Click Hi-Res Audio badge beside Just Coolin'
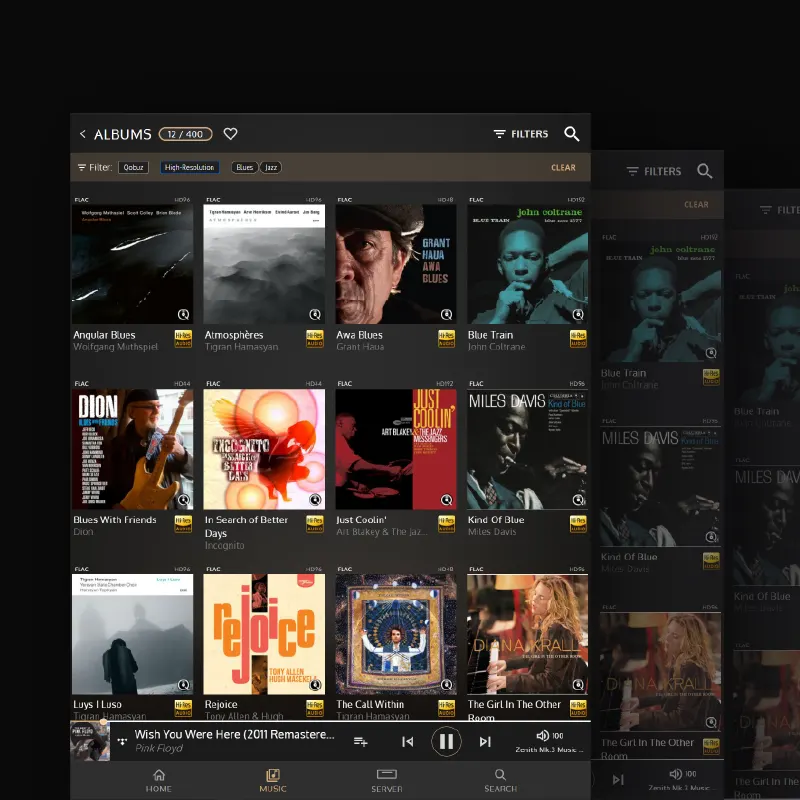The height and width of the screenshot is (800, 800). tap(446, 524)
